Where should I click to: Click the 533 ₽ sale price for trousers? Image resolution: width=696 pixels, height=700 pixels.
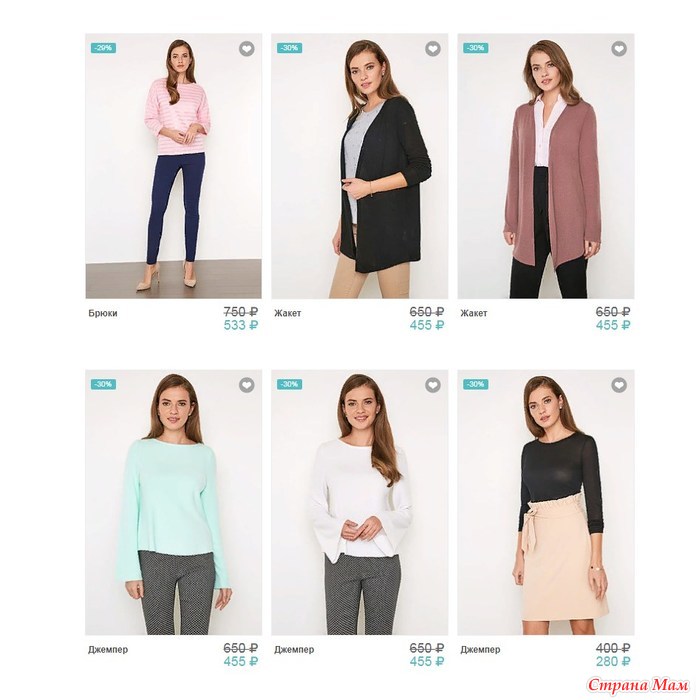(241, 325)
